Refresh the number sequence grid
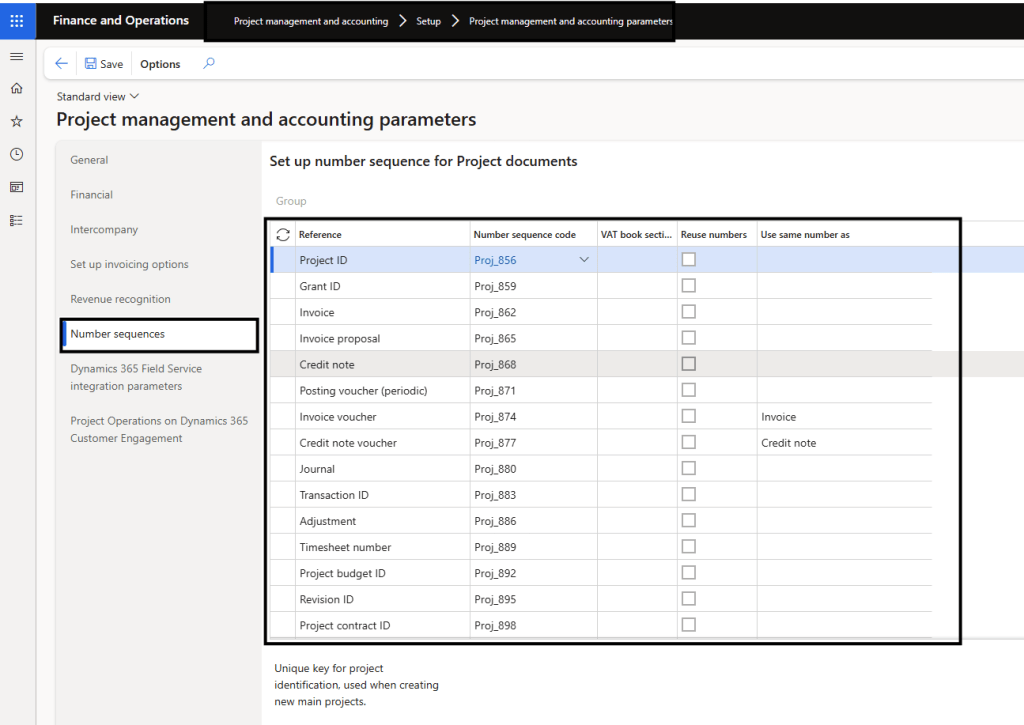Screen dimensions: 1024x725 (283, 235)
